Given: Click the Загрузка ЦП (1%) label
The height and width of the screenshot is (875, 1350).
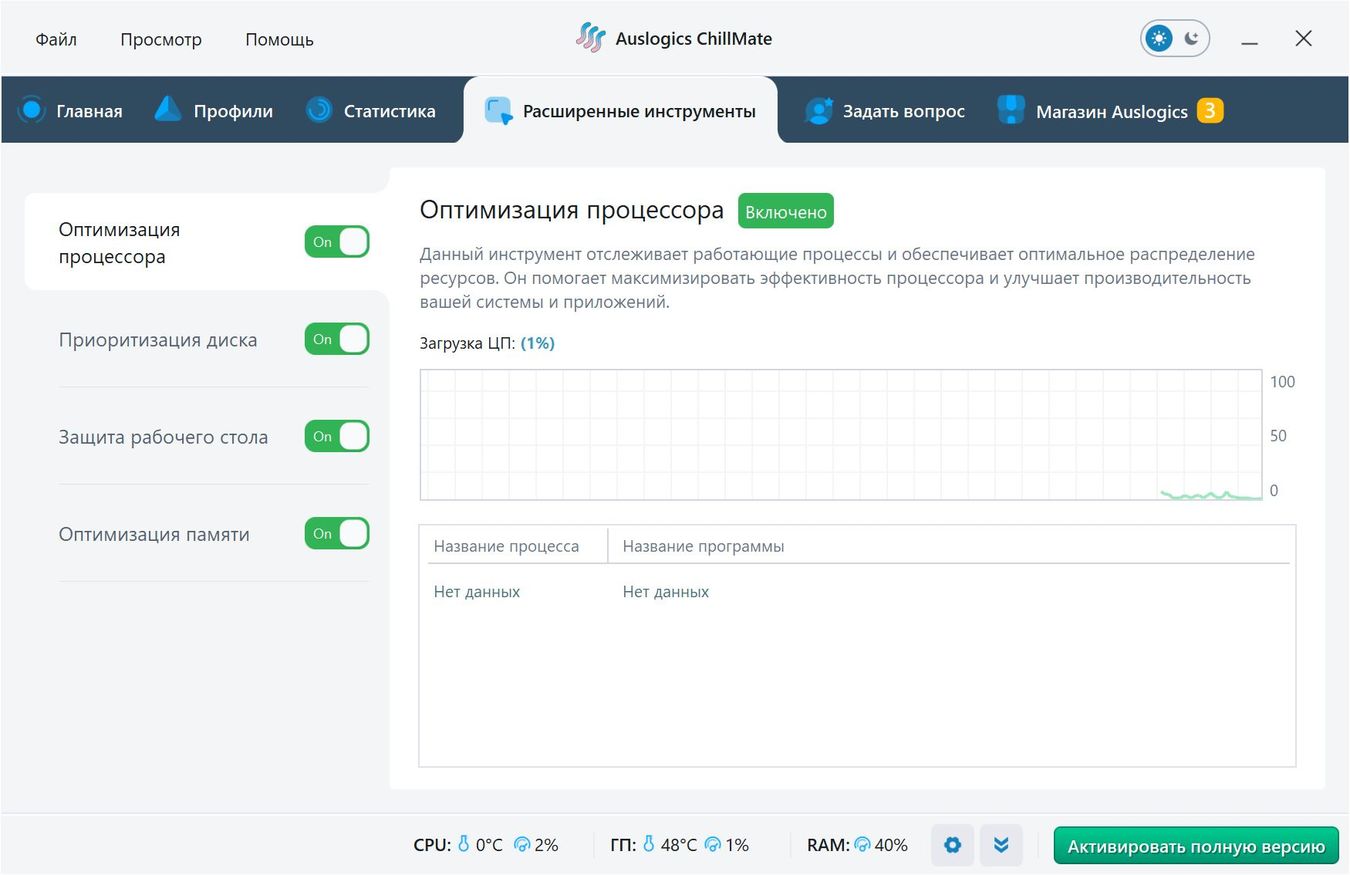Looking at the screenshot, I should pos(487,343).
